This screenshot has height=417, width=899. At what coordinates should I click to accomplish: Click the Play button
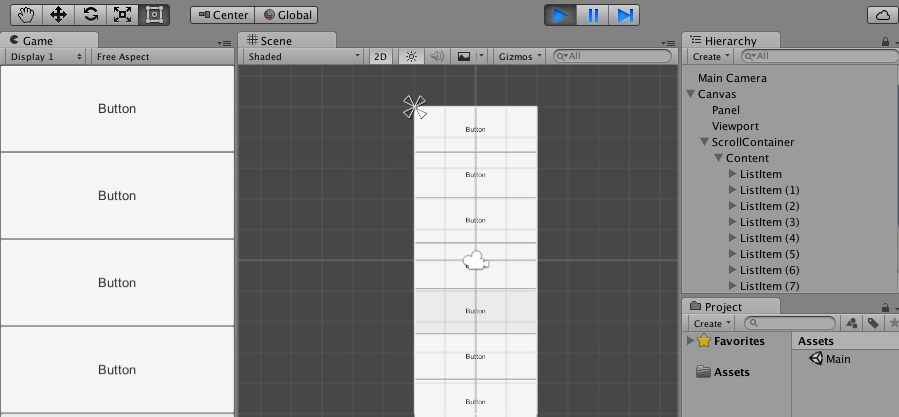(x=560, y=15)
